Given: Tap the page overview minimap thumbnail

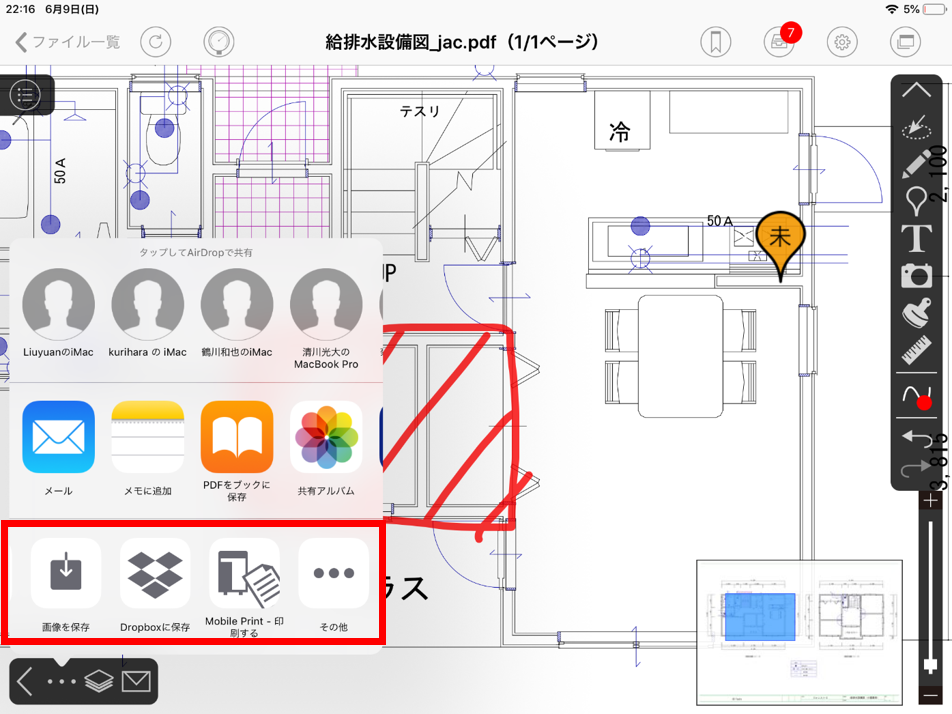Looking at the screenshot, I should (x=799, y=630).
